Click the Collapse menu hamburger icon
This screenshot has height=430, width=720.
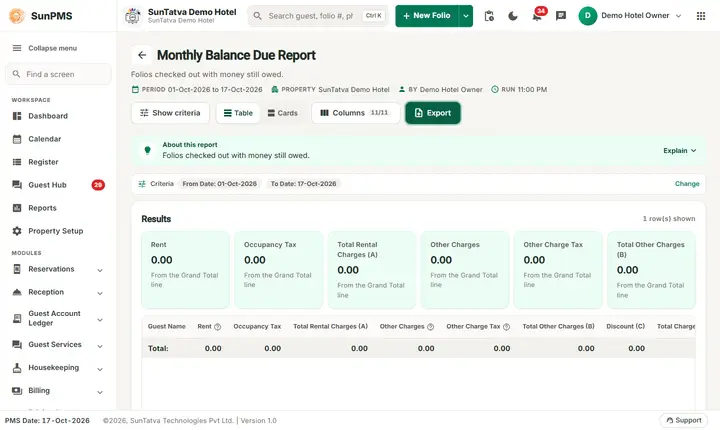tap(17, 48)
